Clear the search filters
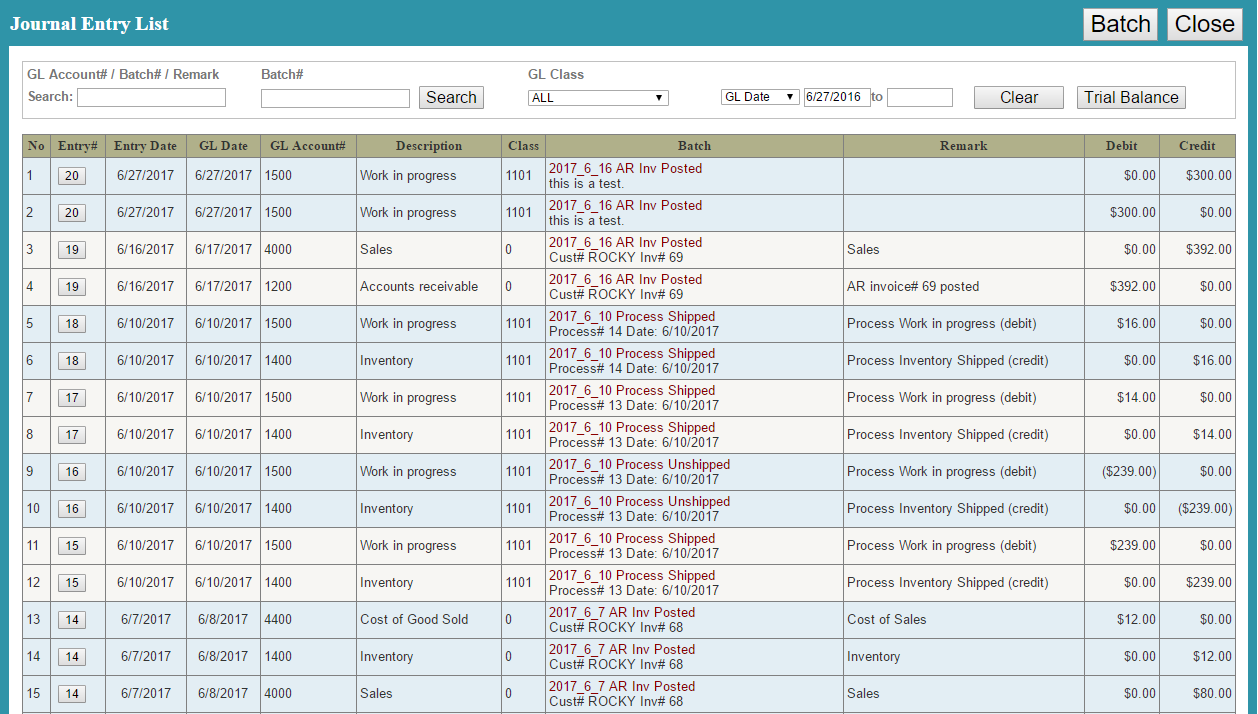1258x714 pixels. click(1018, 97)
